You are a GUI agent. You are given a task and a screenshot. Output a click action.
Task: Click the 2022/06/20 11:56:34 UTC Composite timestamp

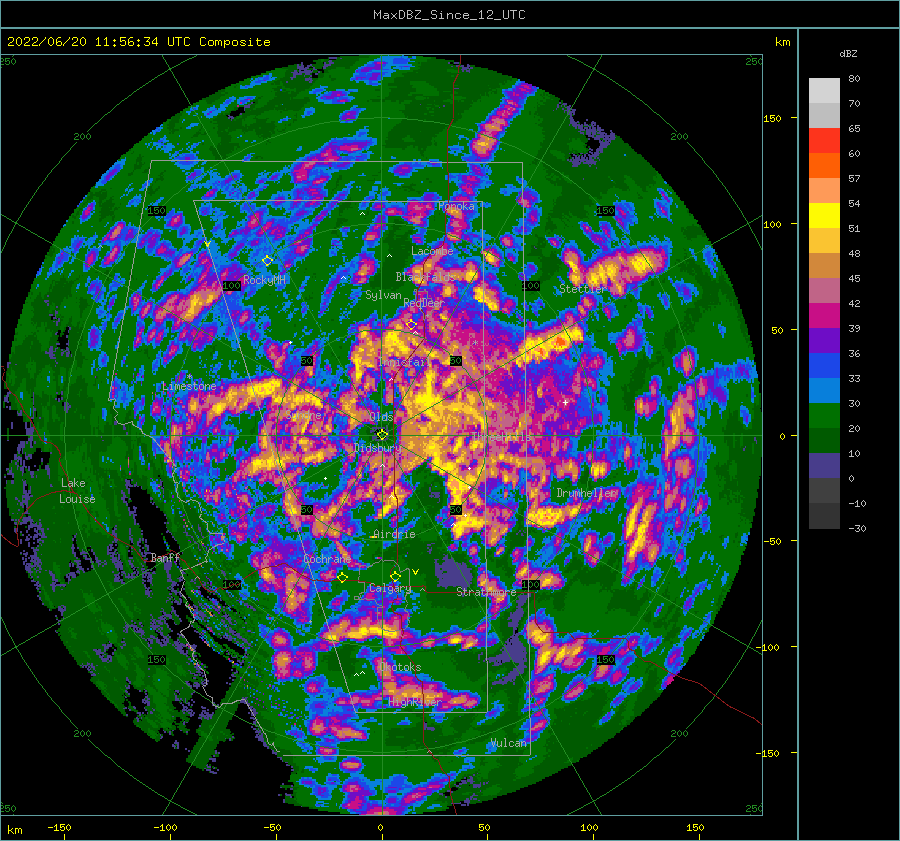click(x=138, y=42)
